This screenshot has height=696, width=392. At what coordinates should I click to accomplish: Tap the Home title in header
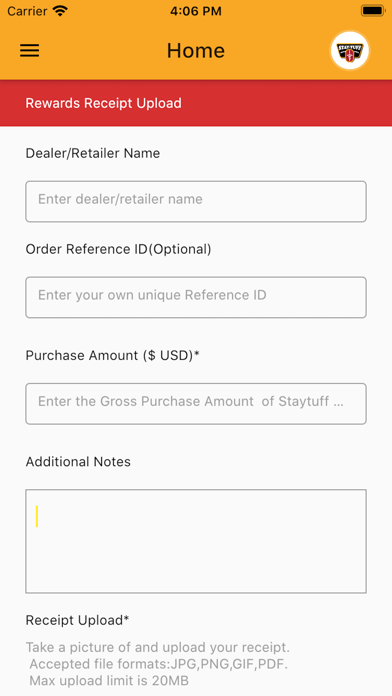[196, 51]
